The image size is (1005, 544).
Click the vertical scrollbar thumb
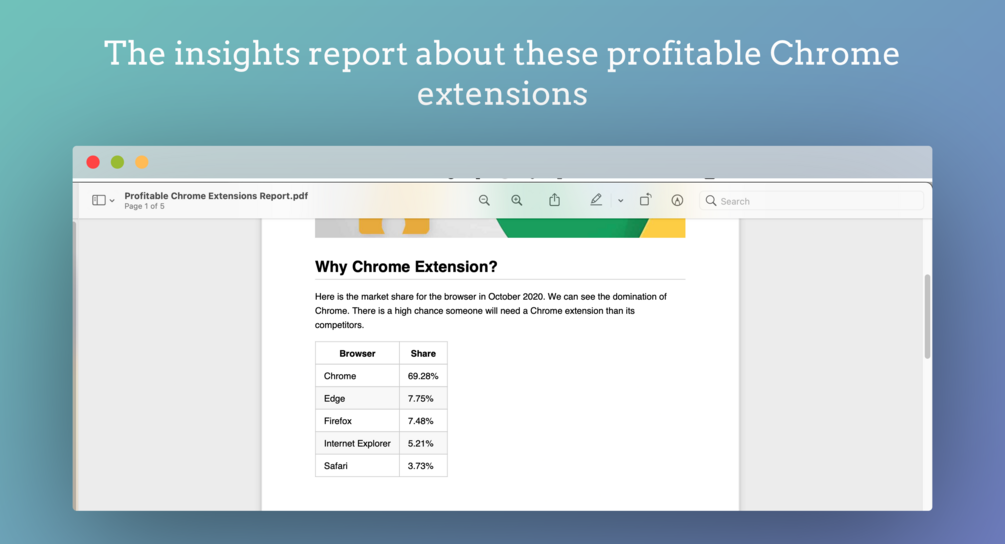927,317
